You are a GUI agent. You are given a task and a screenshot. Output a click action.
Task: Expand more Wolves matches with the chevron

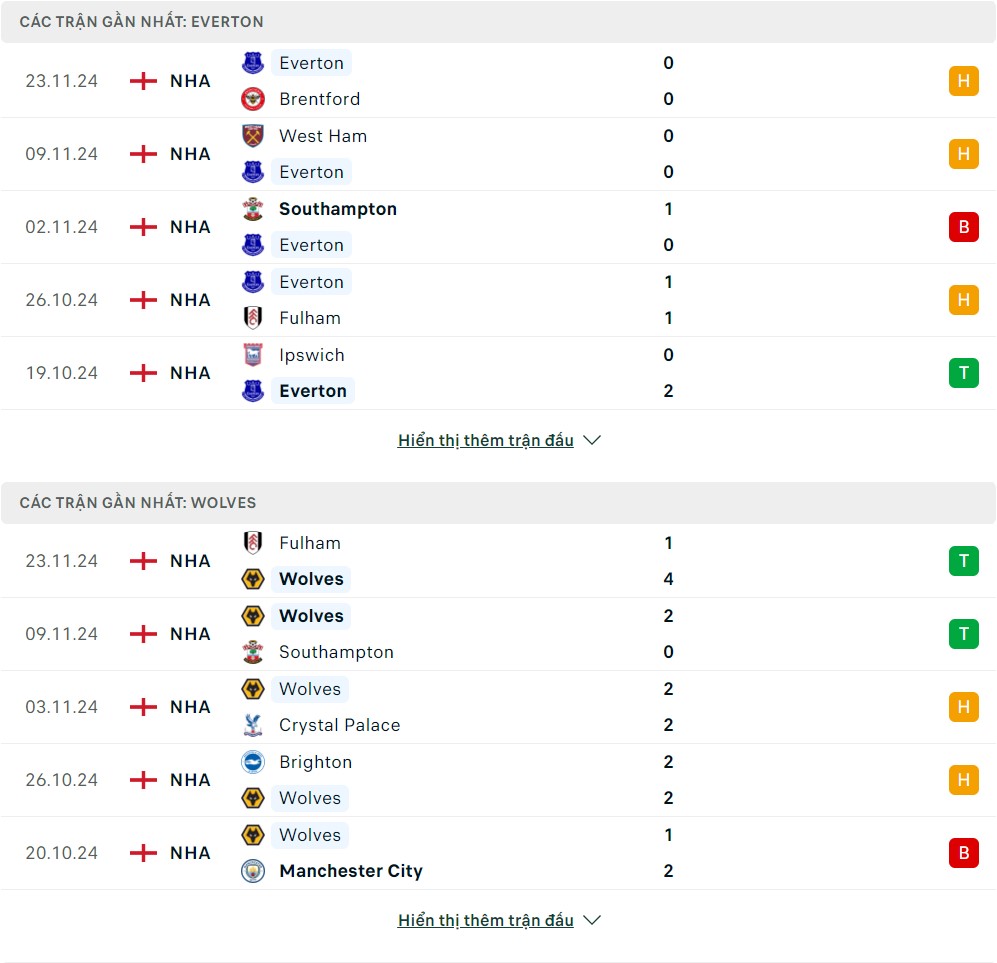[x=592, y=920]
